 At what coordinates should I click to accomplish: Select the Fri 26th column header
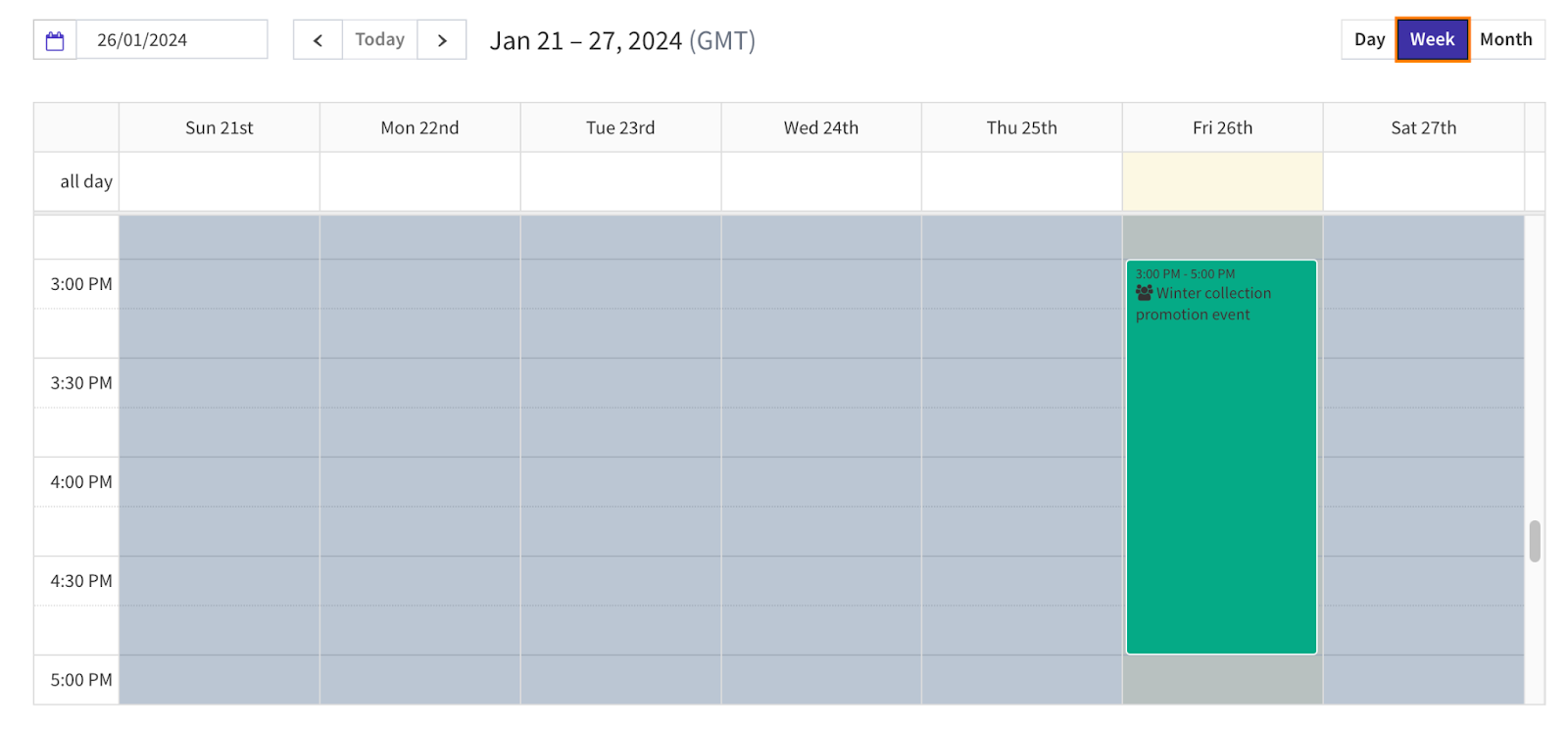click(x=1222, y=127)
